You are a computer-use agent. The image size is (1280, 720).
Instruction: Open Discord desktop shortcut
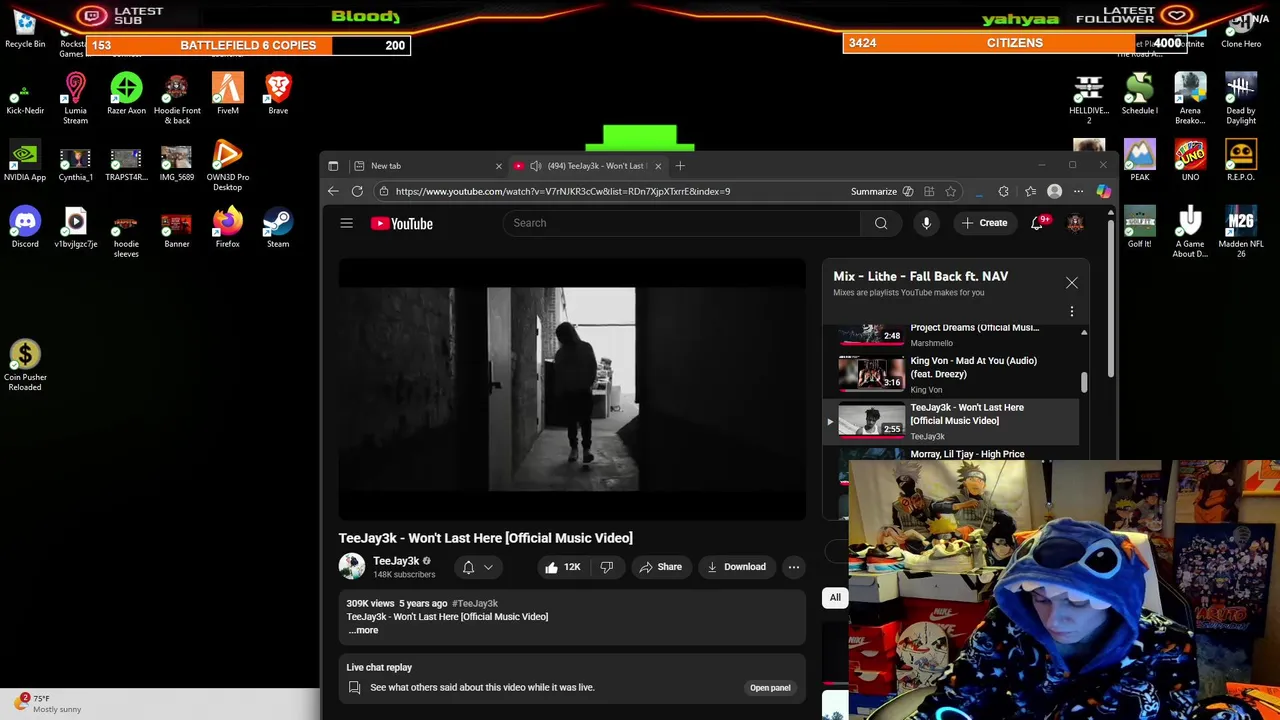[x=25, y=228]
